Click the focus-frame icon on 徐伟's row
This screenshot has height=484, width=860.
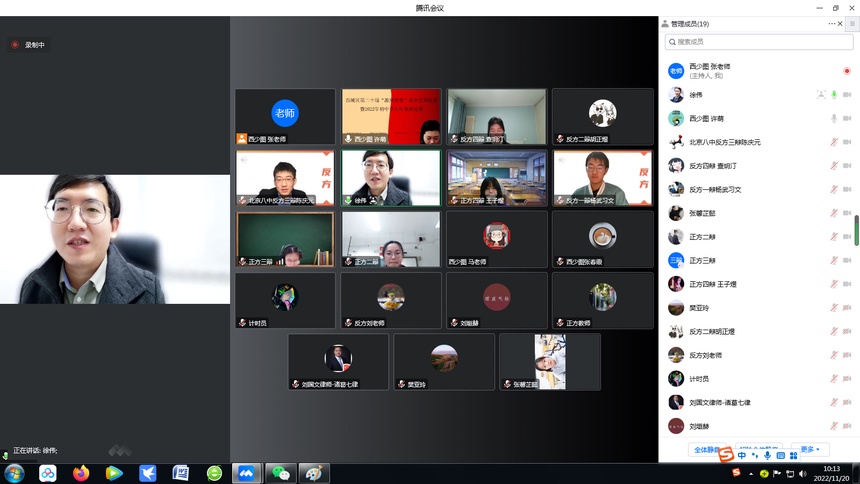tap(821, 94)
